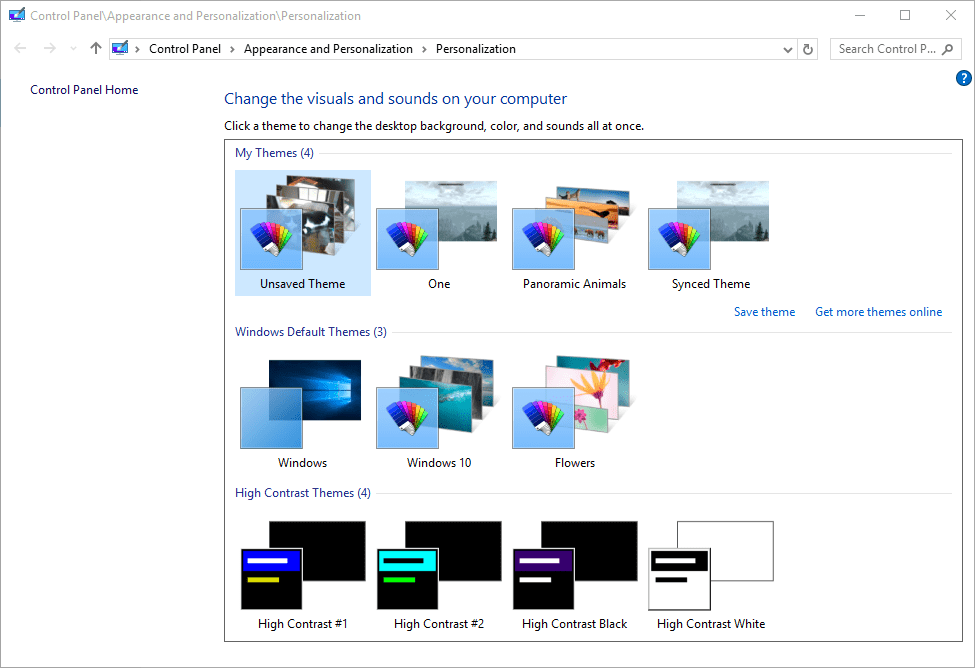Click the Save theme link
The width and height of the screenshot is (975, 668).
tap(764, 312)
